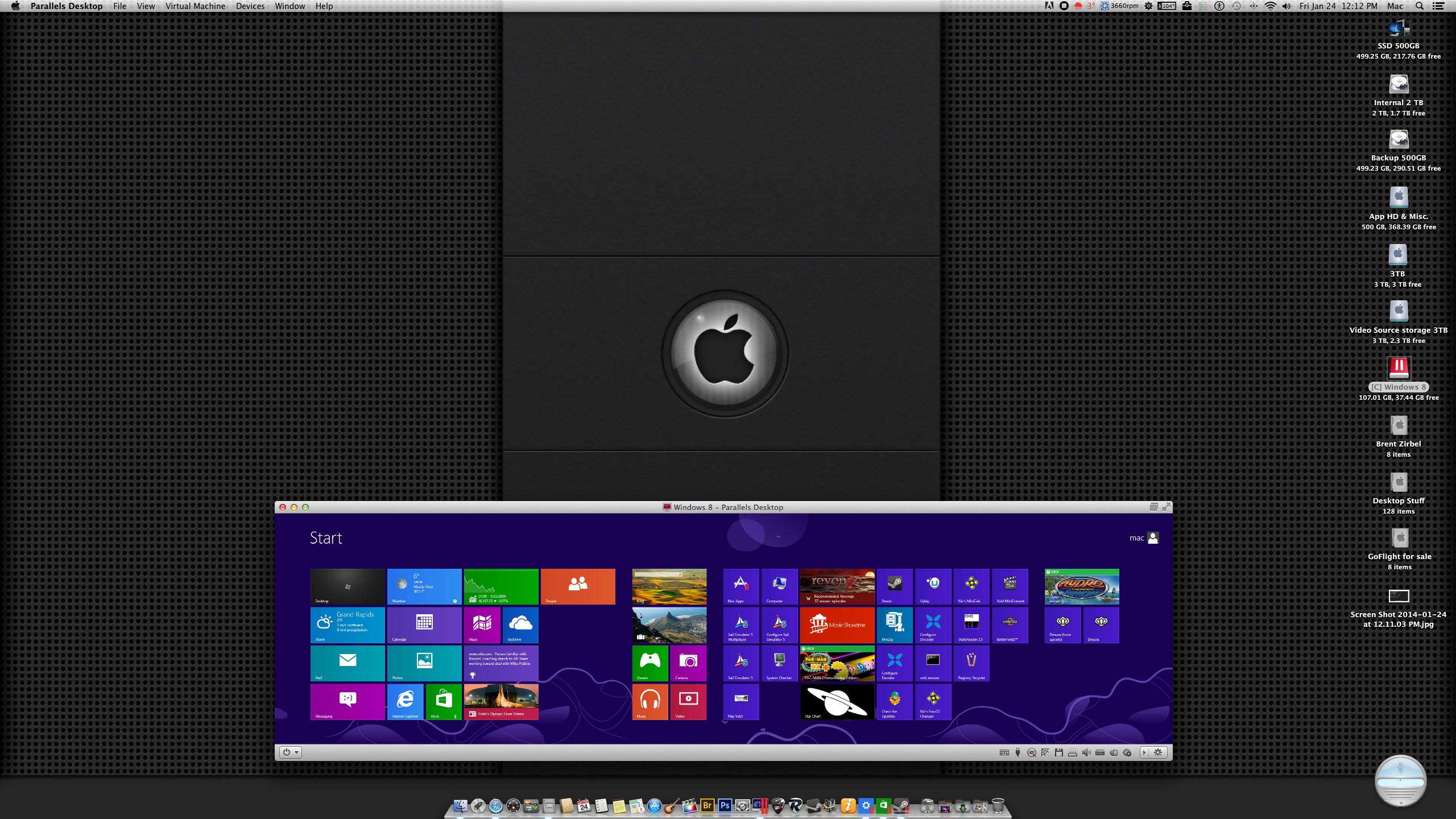Open the network web icon in Parallels status bar
Screen dimensions: 1456x819
(x=1045, y=752)
